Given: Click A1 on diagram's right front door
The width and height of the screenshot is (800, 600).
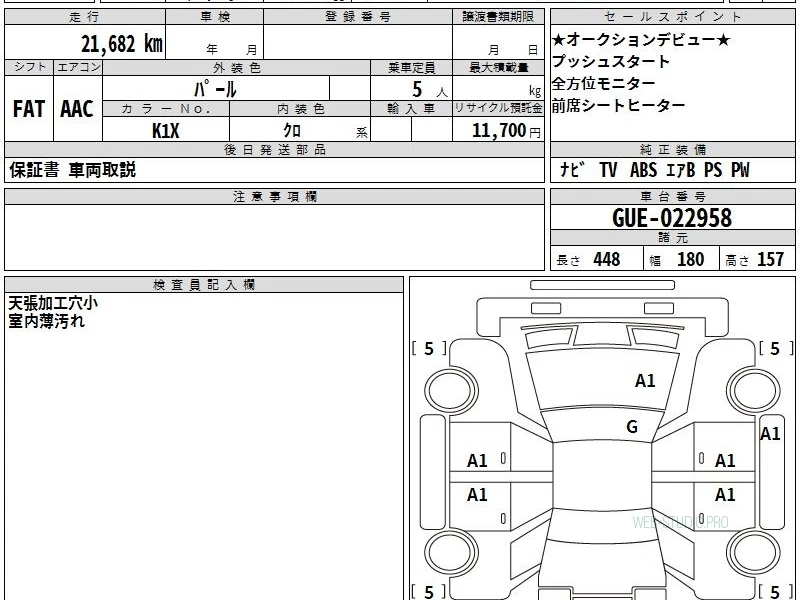Looking at the screenshot, I should [x=725, y=461].
